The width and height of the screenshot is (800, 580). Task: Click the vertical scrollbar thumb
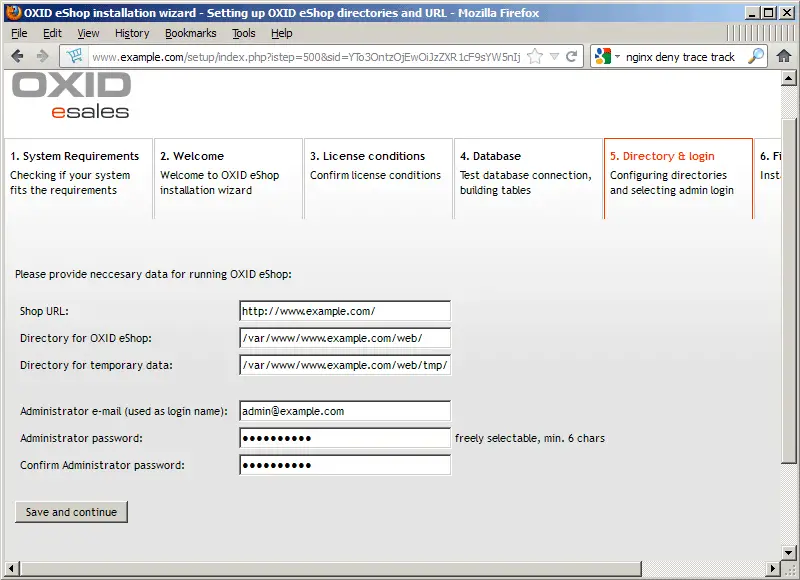(788, 291)
